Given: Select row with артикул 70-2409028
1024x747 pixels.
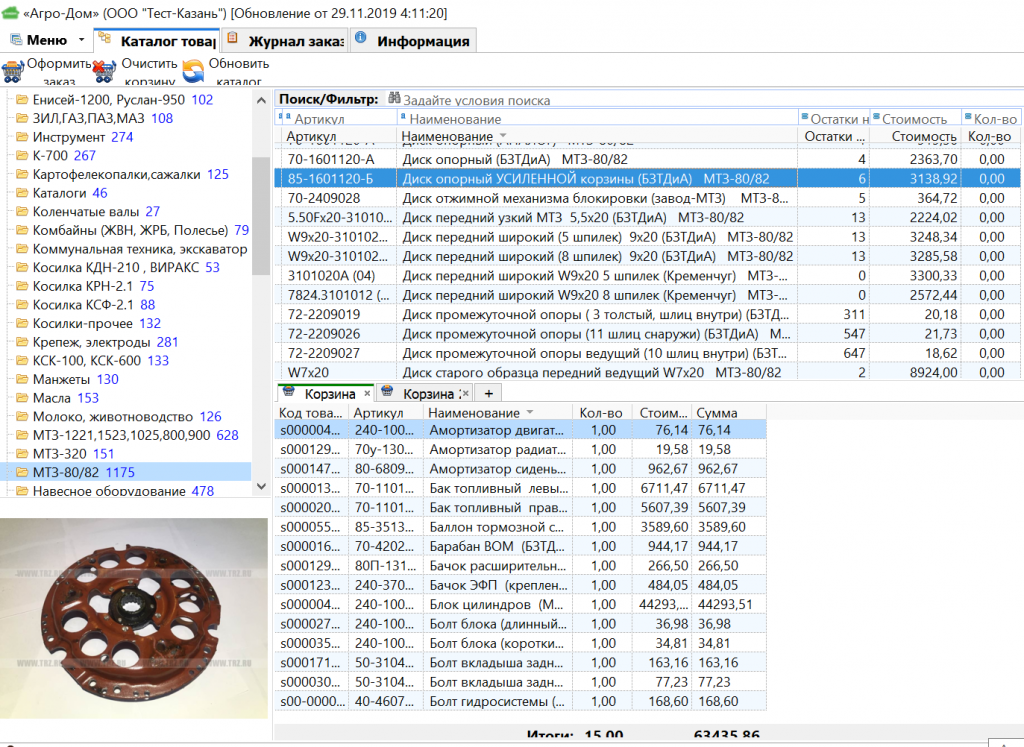Looking at the screenshot, I should coord(647,198).
